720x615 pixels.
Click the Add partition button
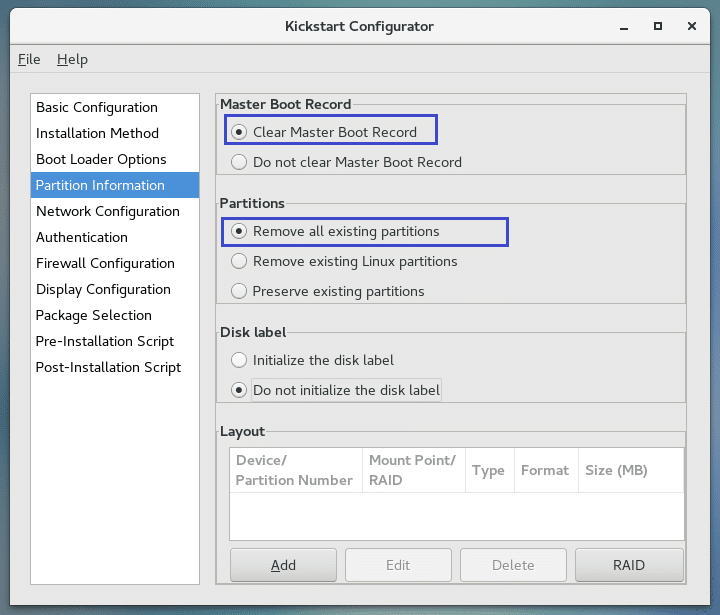click(x=283, y=565)
